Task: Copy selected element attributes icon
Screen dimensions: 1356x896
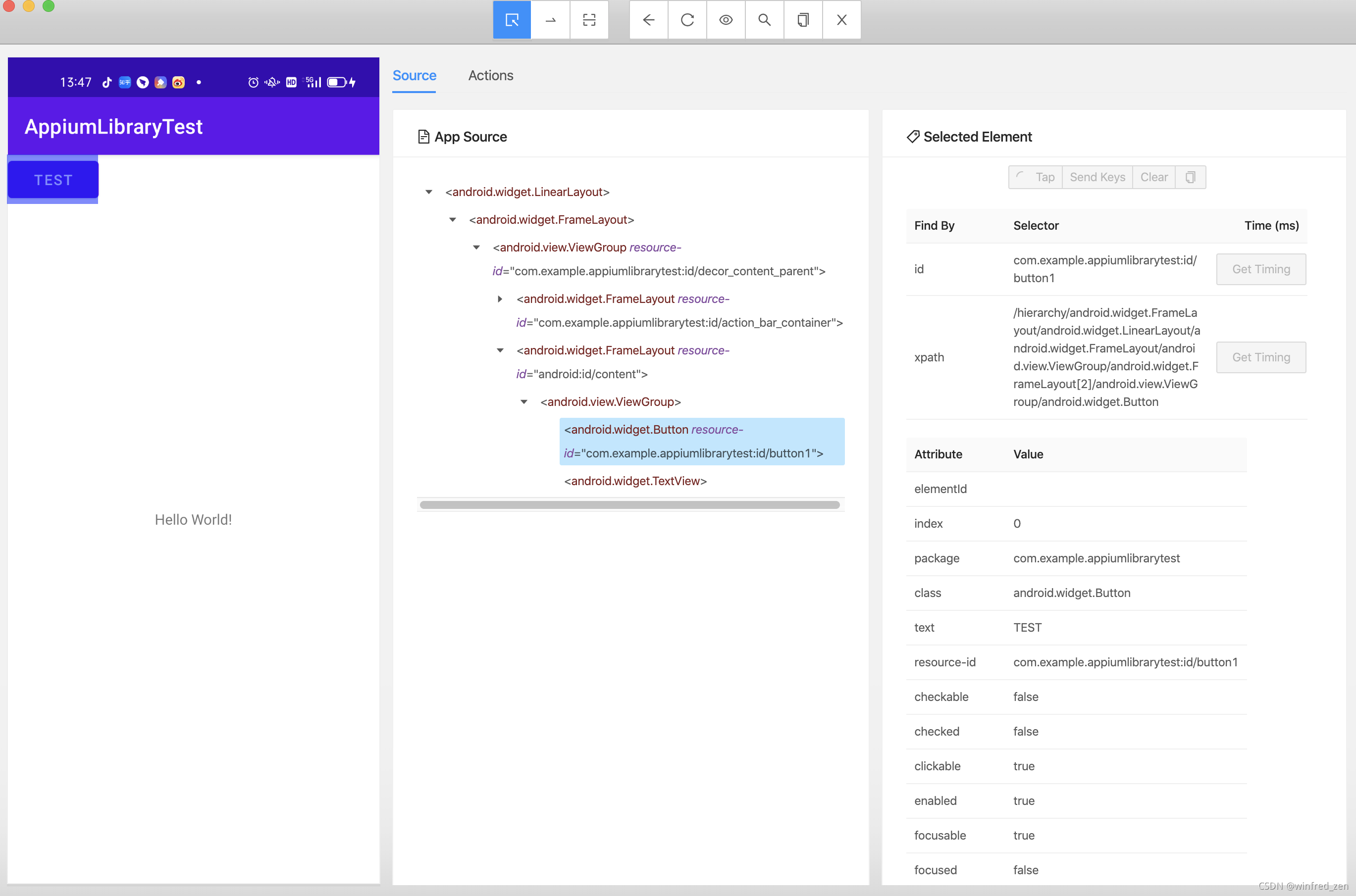Action: tap(1190, 177)
